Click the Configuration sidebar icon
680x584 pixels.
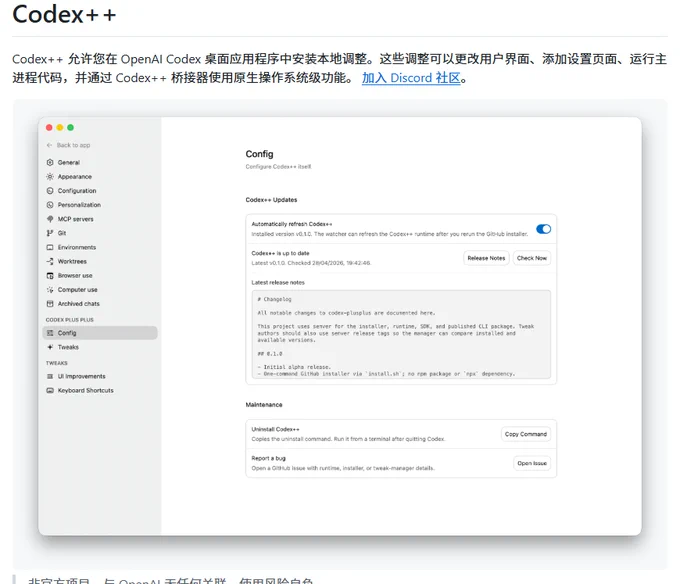tap(50, 191)
